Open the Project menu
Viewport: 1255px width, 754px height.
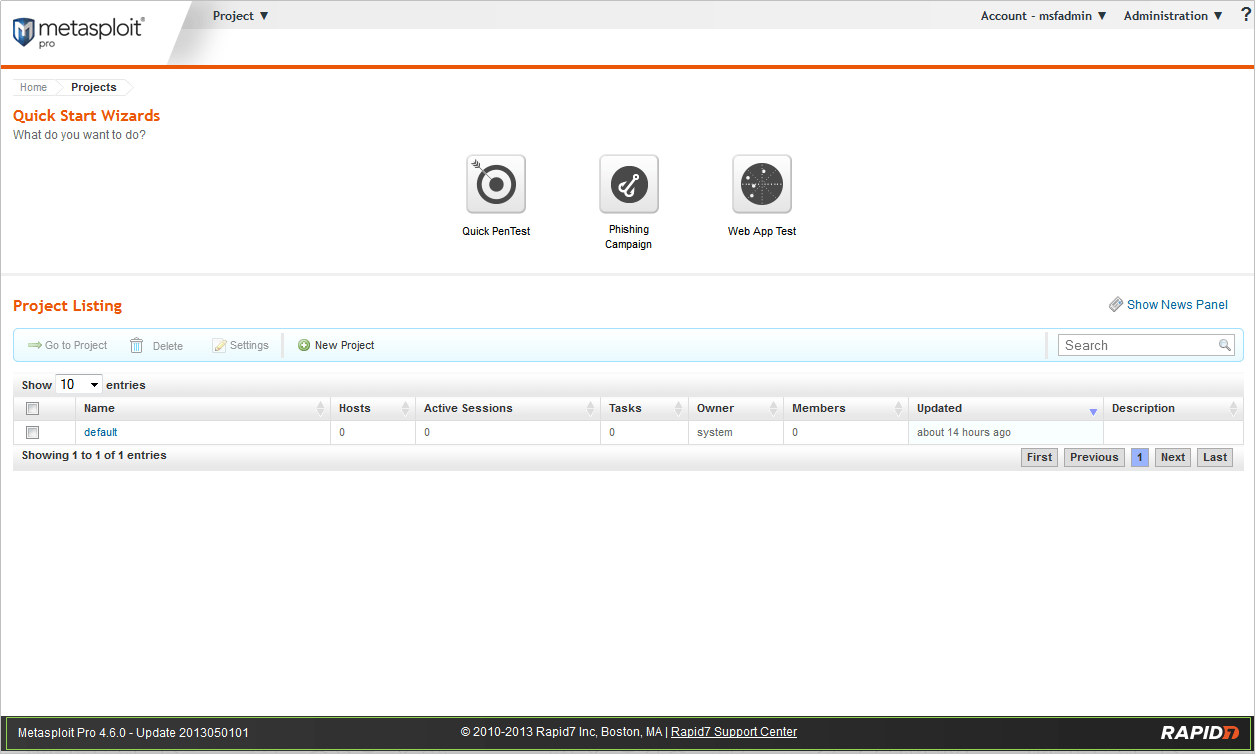click(241, 16)
